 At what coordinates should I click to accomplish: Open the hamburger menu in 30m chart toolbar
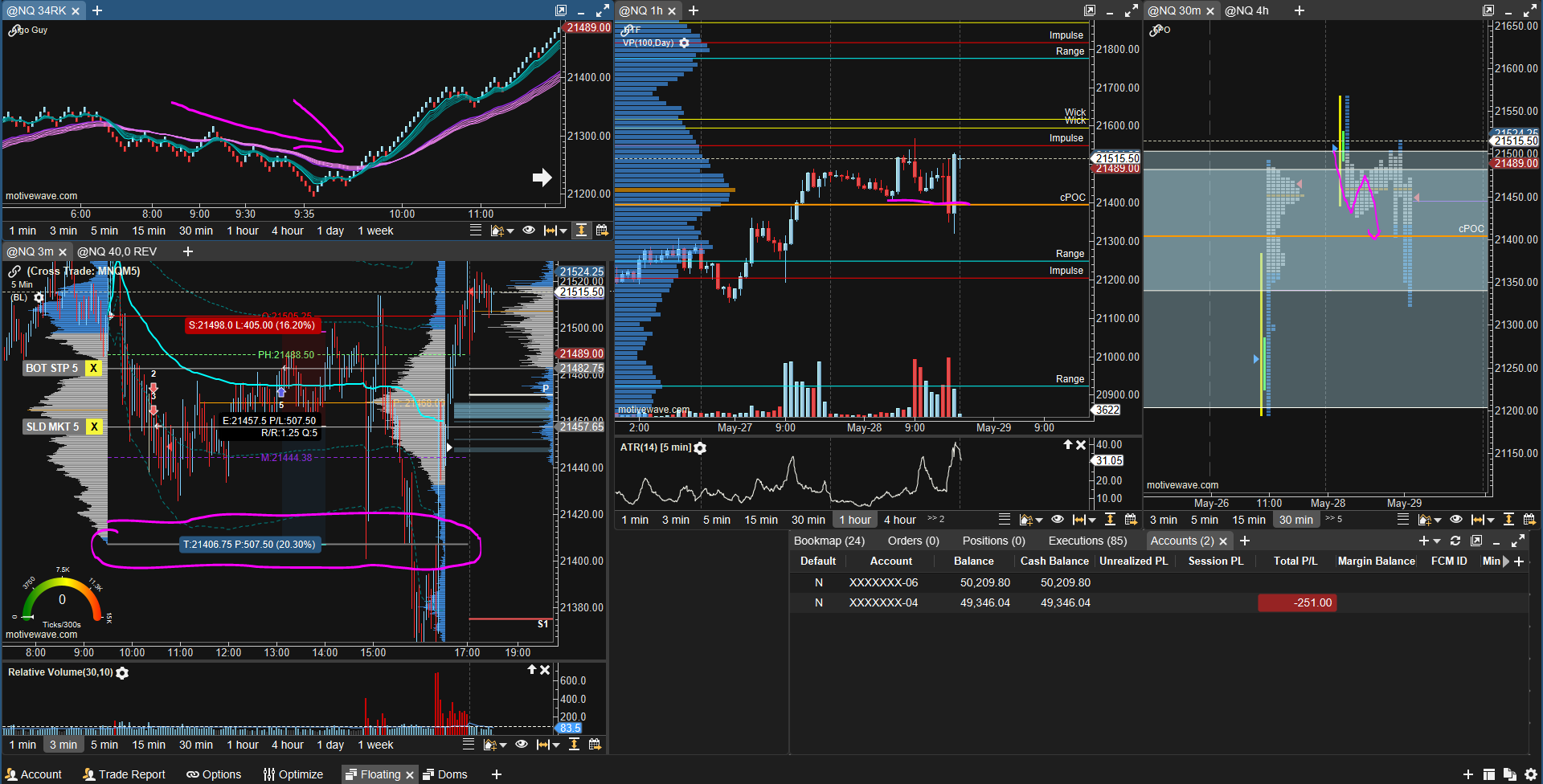click(1403, 520)
